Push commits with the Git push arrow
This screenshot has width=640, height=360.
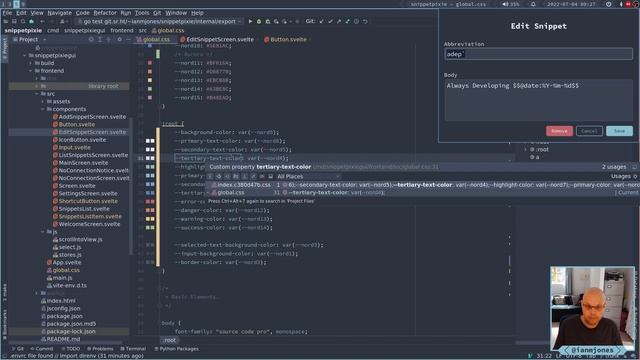click(x=339, y=21)
